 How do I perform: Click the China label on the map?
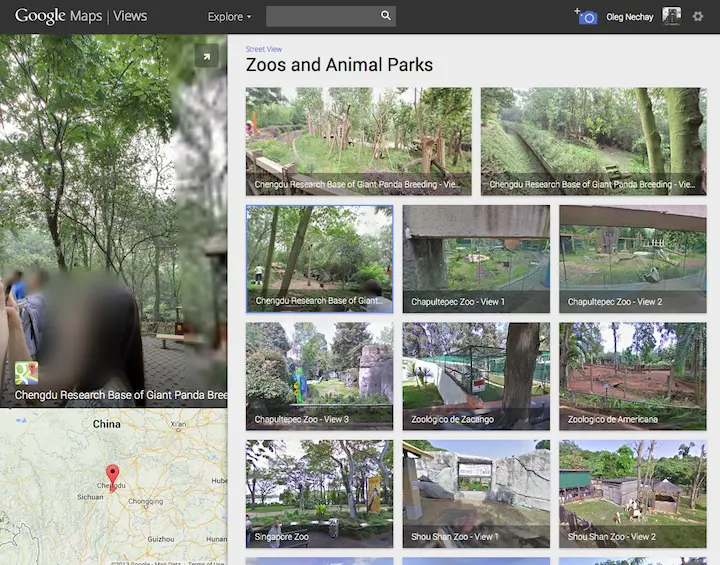(107, 424)
